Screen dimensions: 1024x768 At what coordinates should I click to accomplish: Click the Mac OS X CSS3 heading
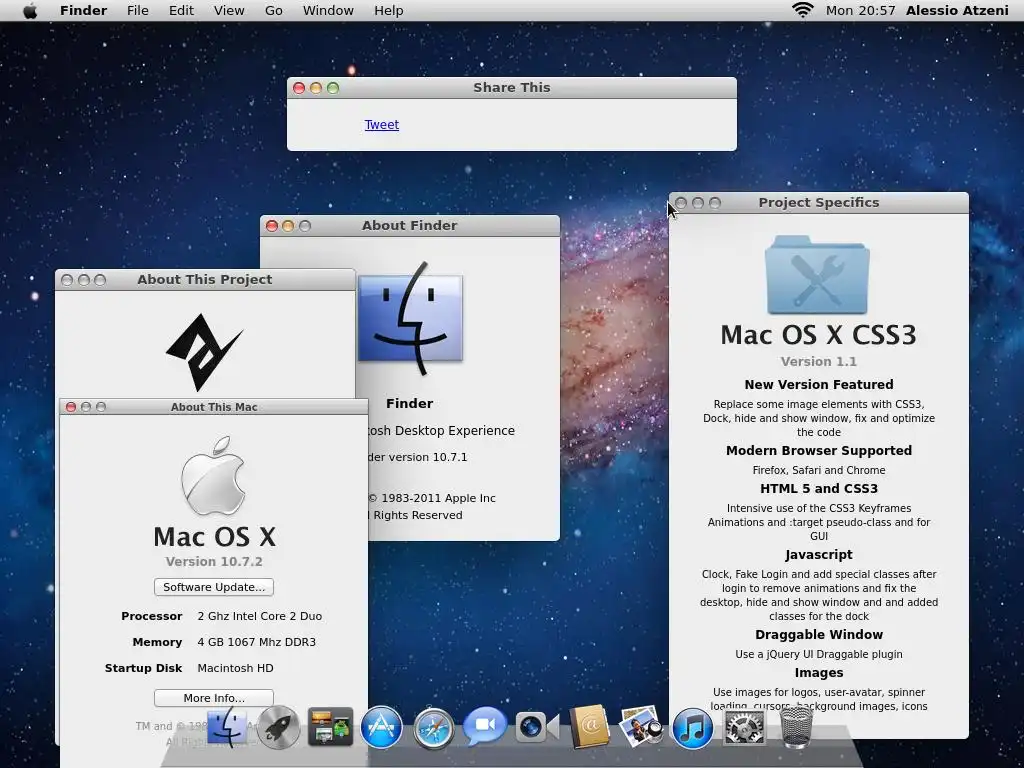coord(818,335)
